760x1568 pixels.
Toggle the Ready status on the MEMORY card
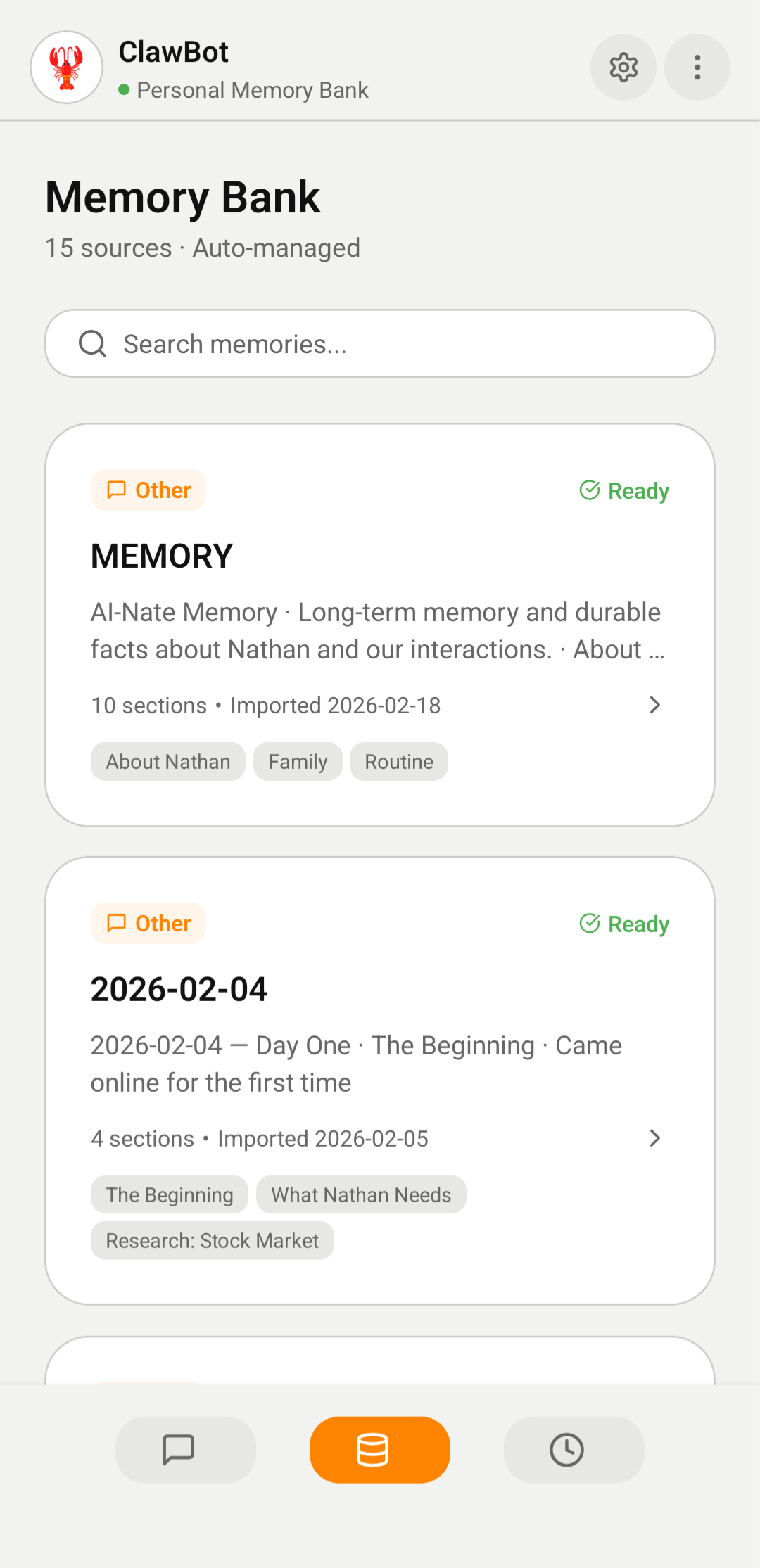[622, 490]
